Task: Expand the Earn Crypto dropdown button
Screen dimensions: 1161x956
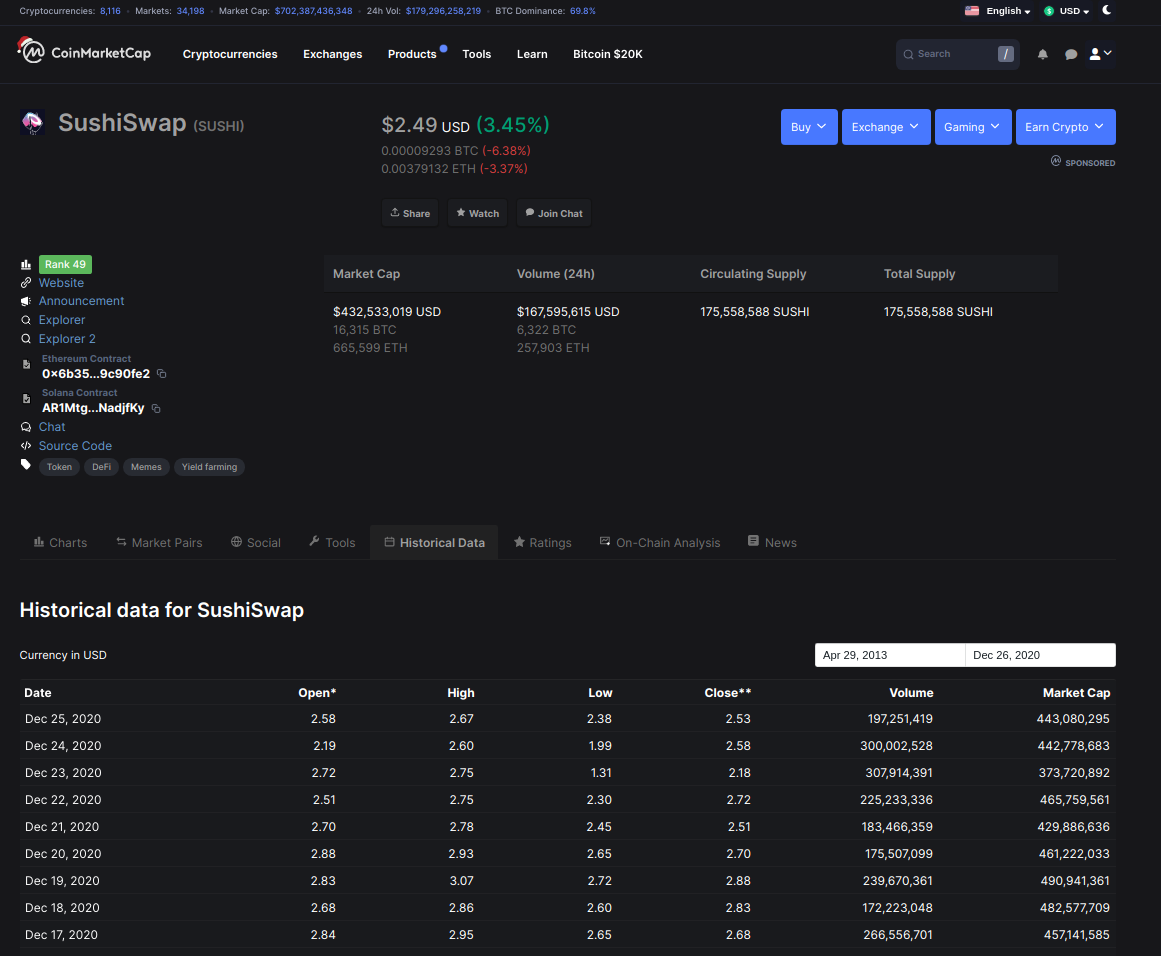Action: (1065, 127)
